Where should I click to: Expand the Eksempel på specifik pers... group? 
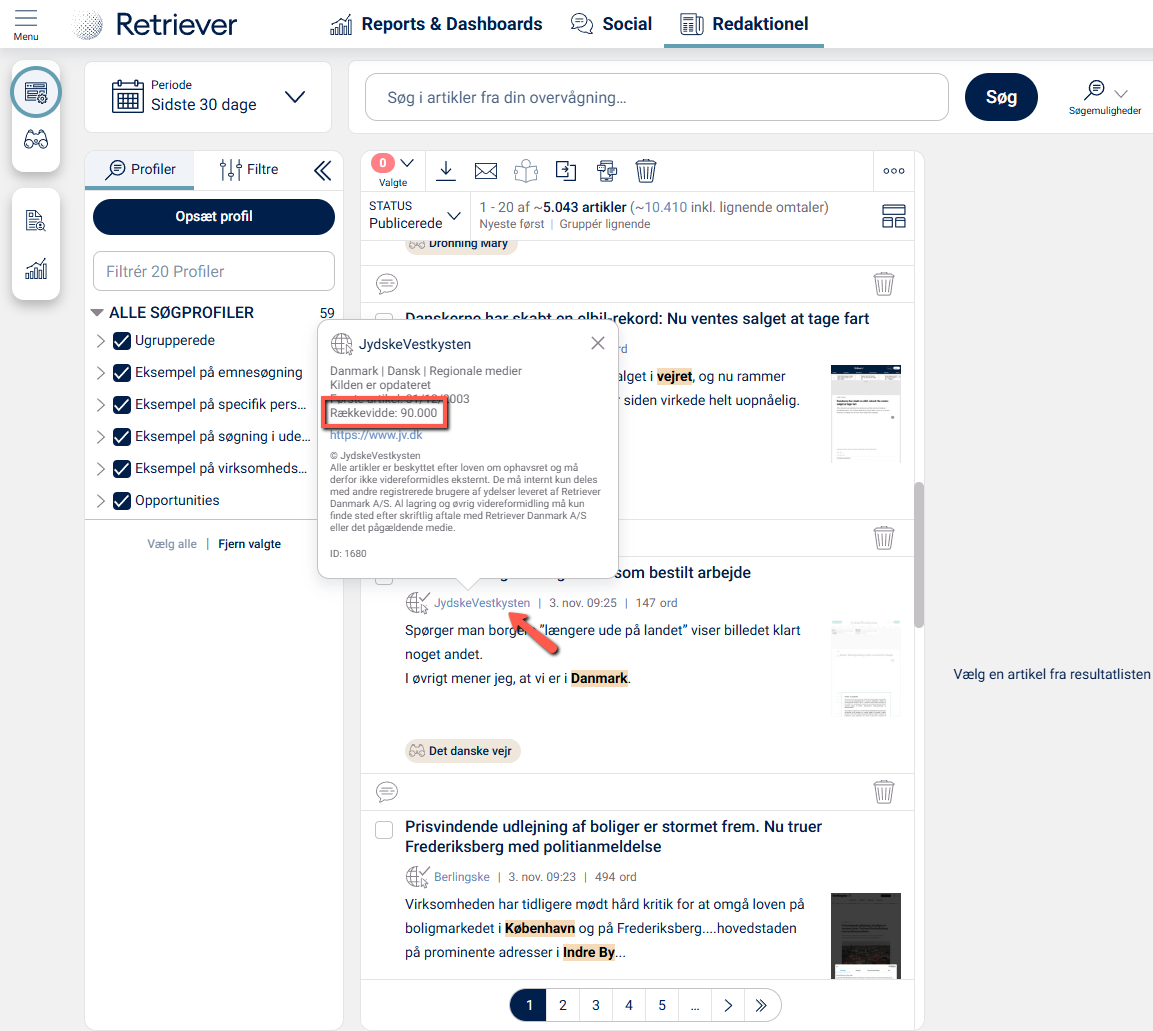point(101,404)
